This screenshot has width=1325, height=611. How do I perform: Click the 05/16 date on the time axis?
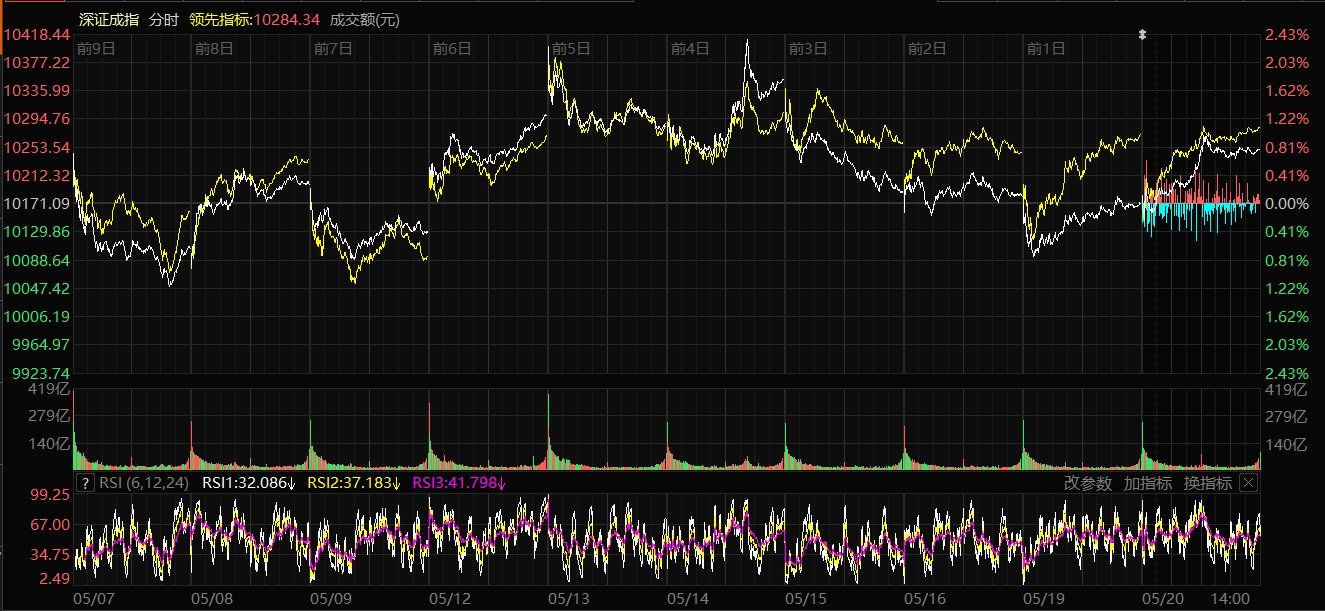click(x=926, y=598)
